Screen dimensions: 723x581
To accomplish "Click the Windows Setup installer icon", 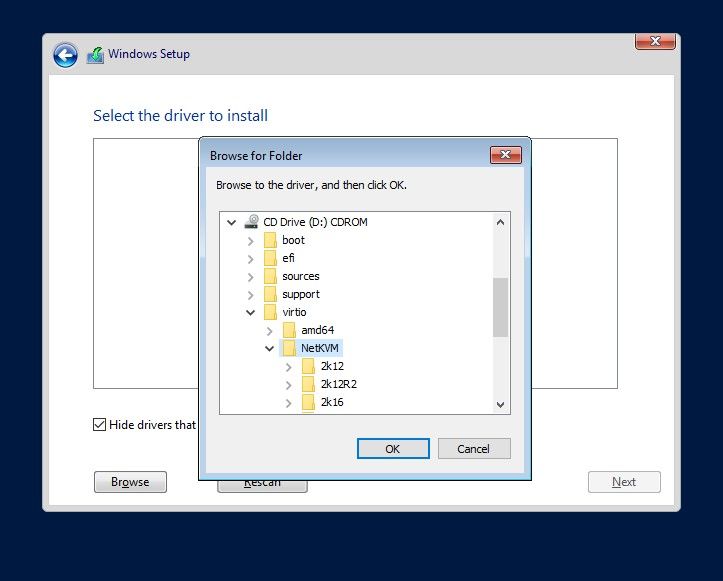I will click(x=95, y=55).
